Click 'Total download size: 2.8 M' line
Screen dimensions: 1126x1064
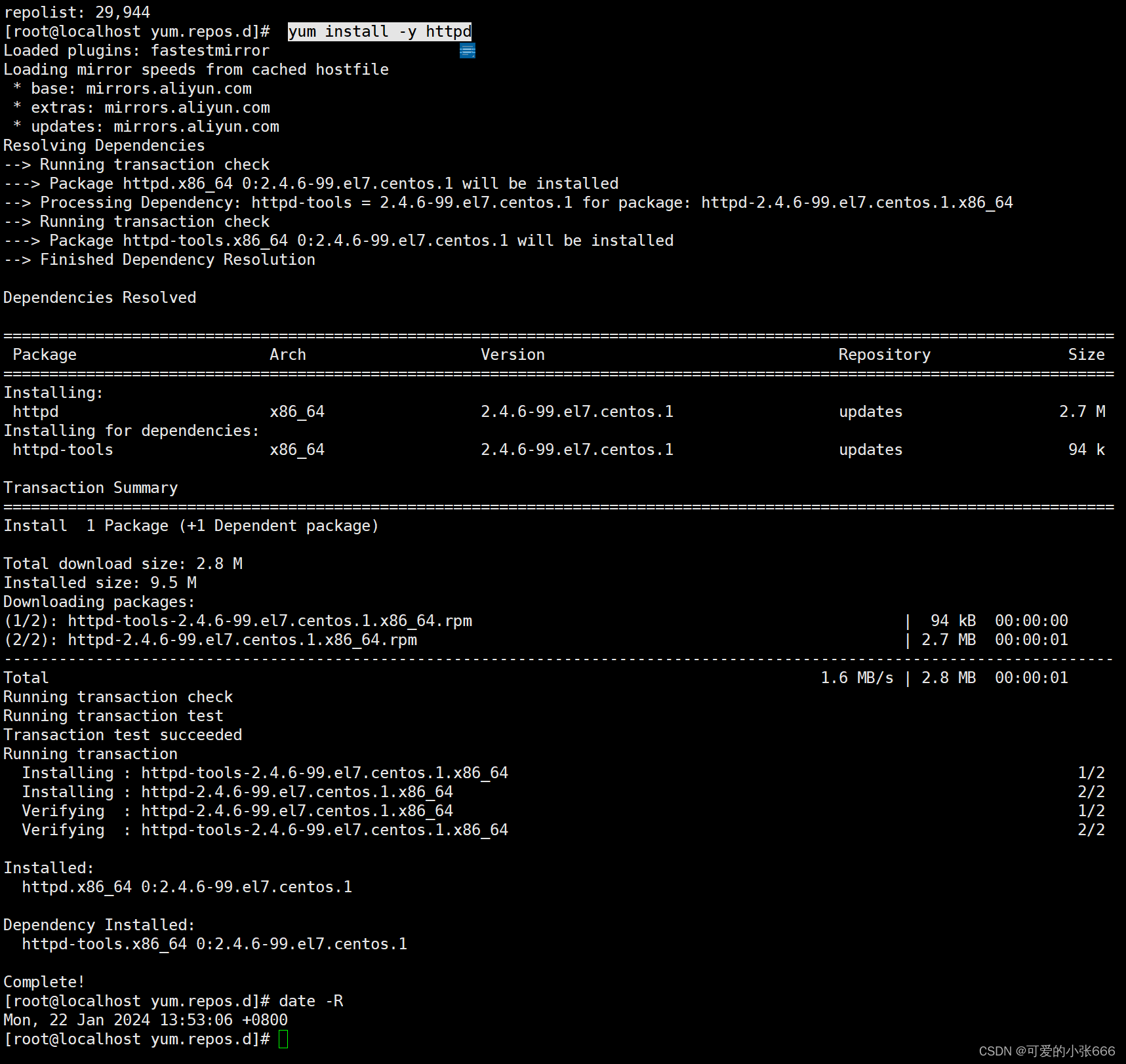(x=123, y=564)
